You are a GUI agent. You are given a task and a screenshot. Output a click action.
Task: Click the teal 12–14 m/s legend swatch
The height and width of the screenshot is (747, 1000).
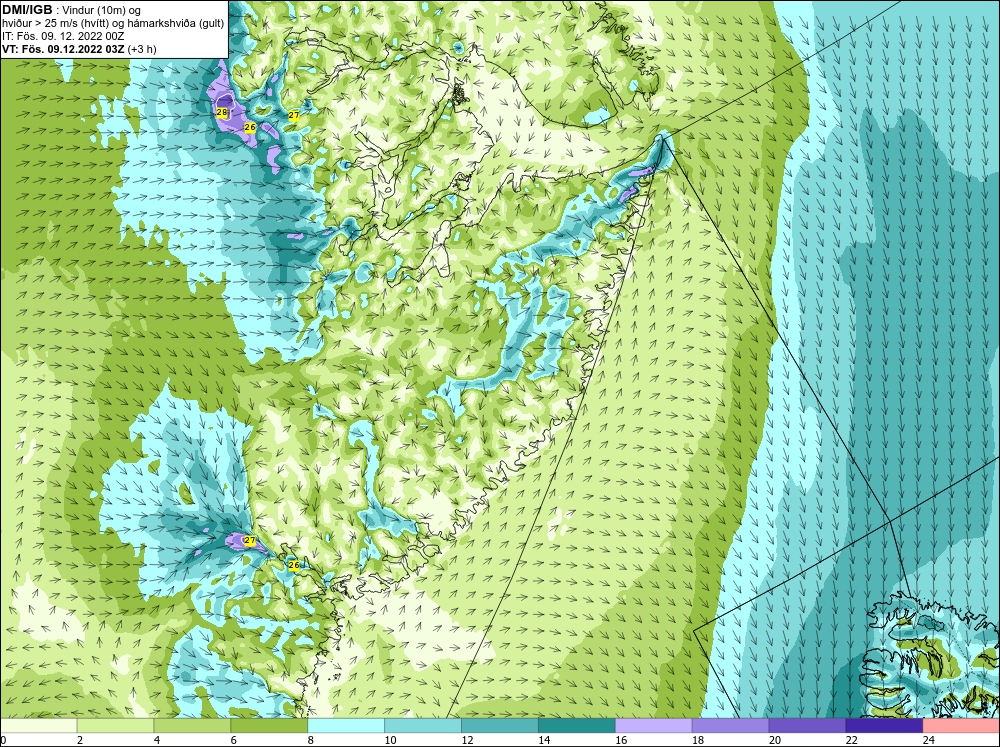pos(499,726)
